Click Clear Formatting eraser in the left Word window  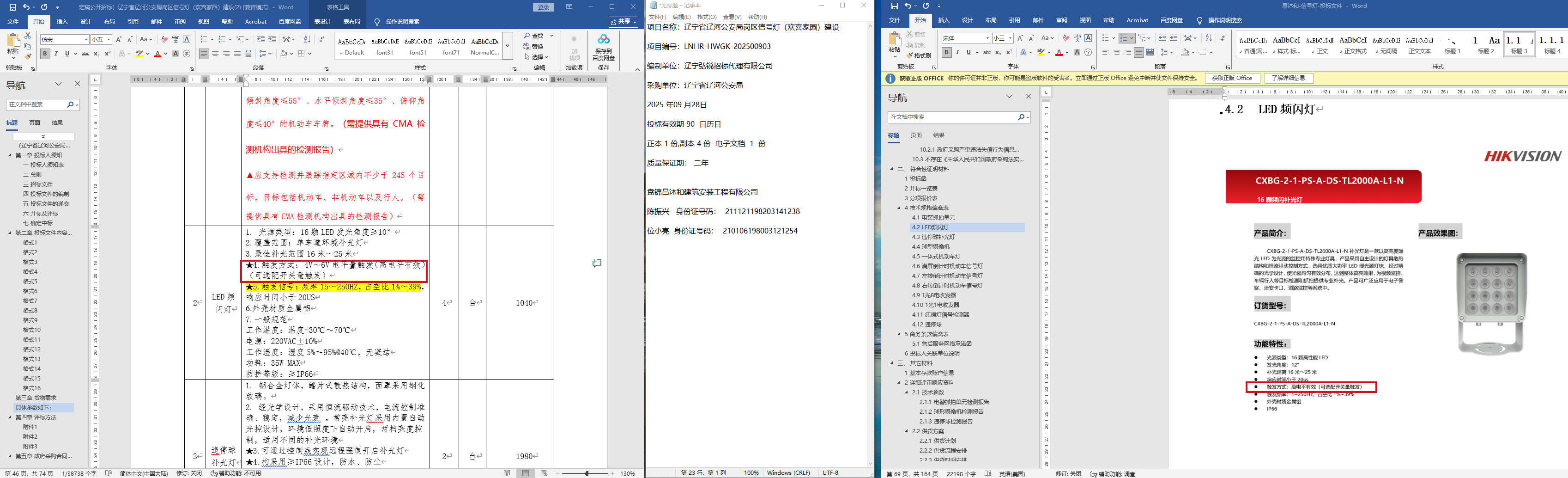(x=164, y=40)
